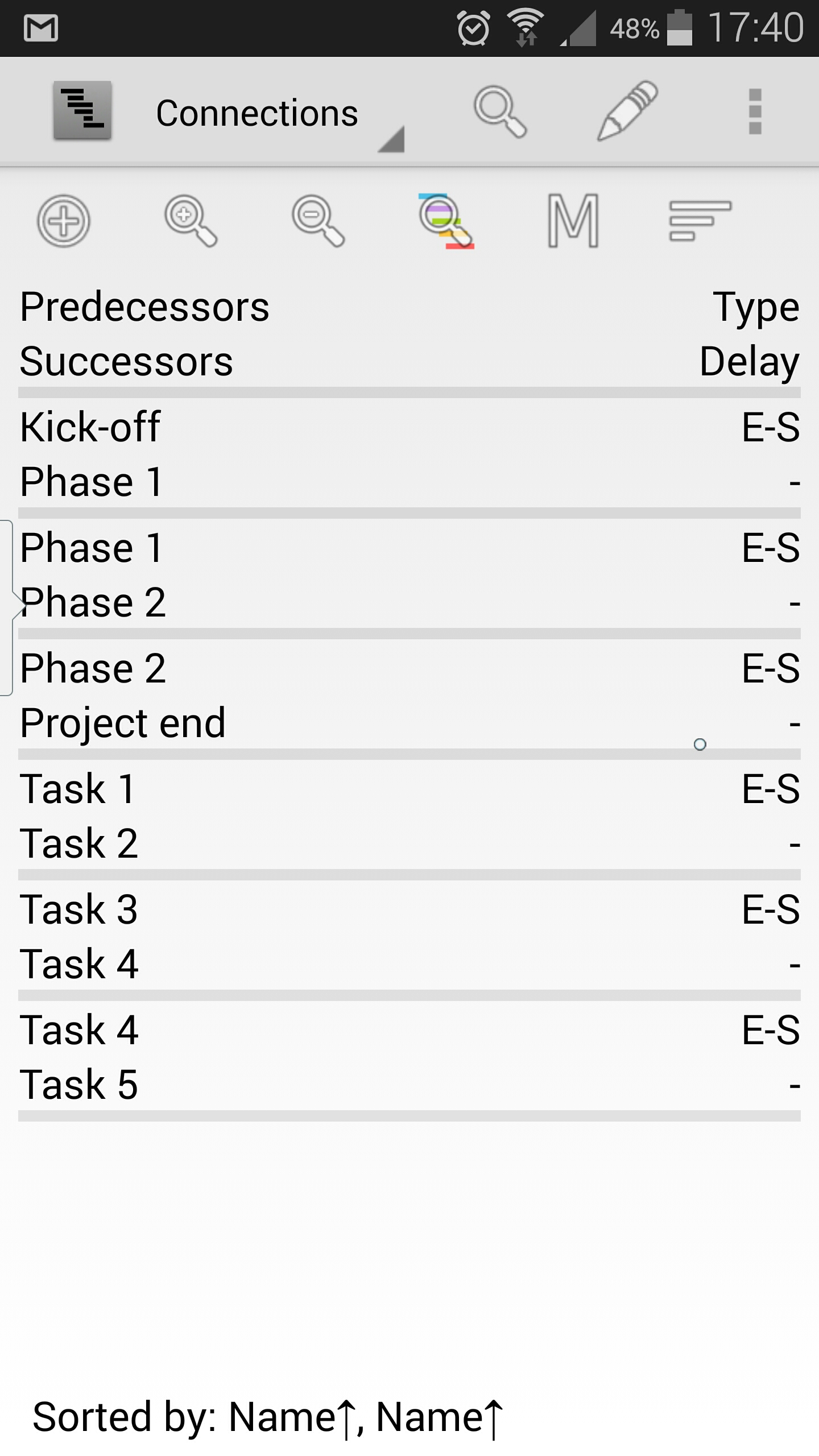This screenshot has height=1456, width=819.
Task: Tap the zoom out magnifier
Action: point(318,221)
